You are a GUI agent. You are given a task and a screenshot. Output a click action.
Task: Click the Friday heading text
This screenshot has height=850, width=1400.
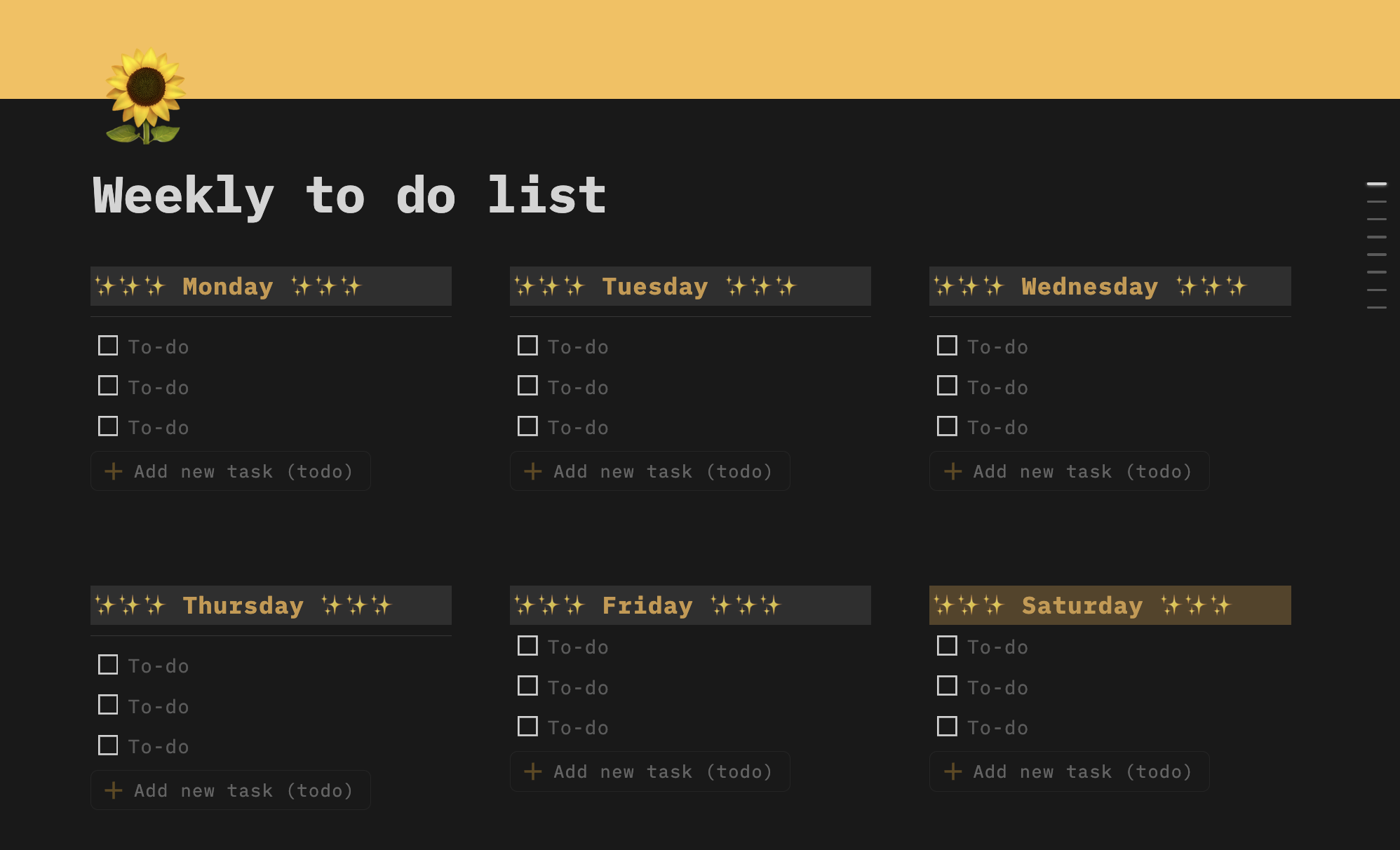pos(647,605)
